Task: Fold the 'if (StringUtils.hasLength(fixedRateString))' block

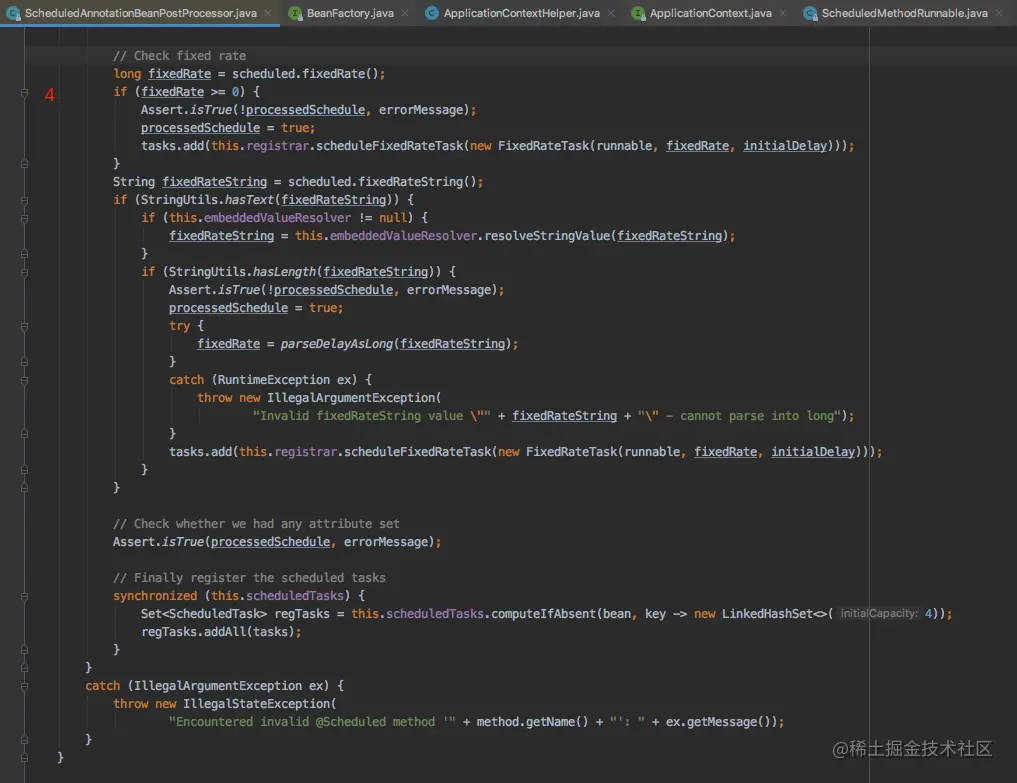Action: [x=24, y=272]
